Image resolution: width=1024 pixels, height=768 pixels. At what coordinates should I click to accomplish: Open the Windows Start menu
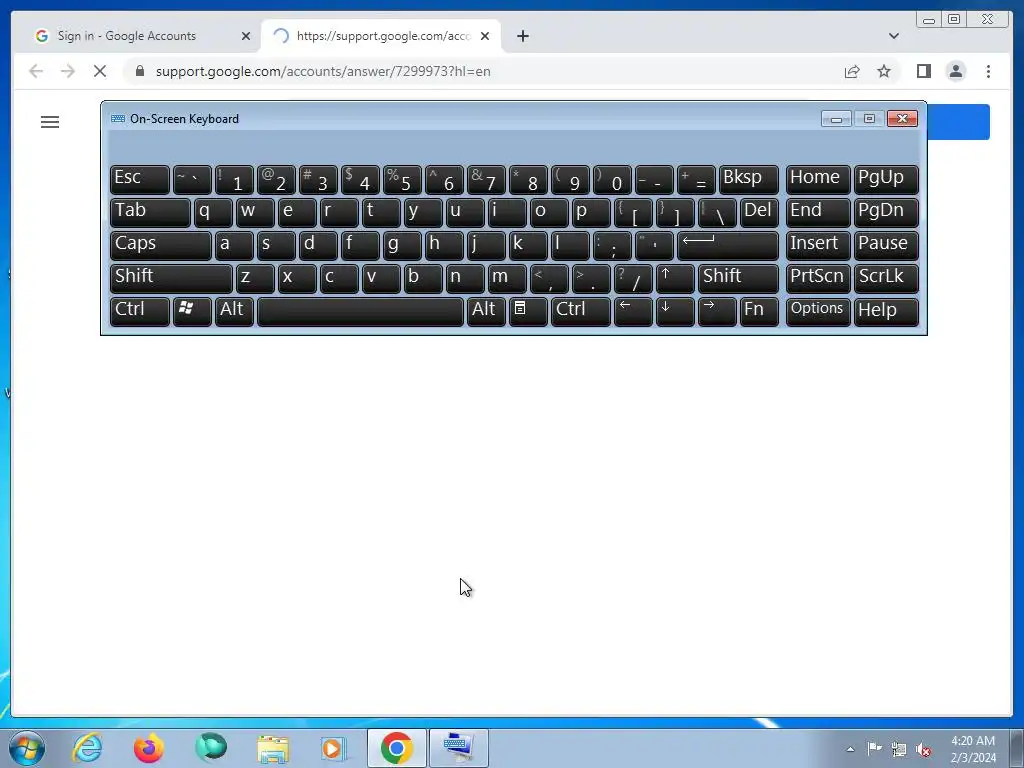tap(27, 748)
